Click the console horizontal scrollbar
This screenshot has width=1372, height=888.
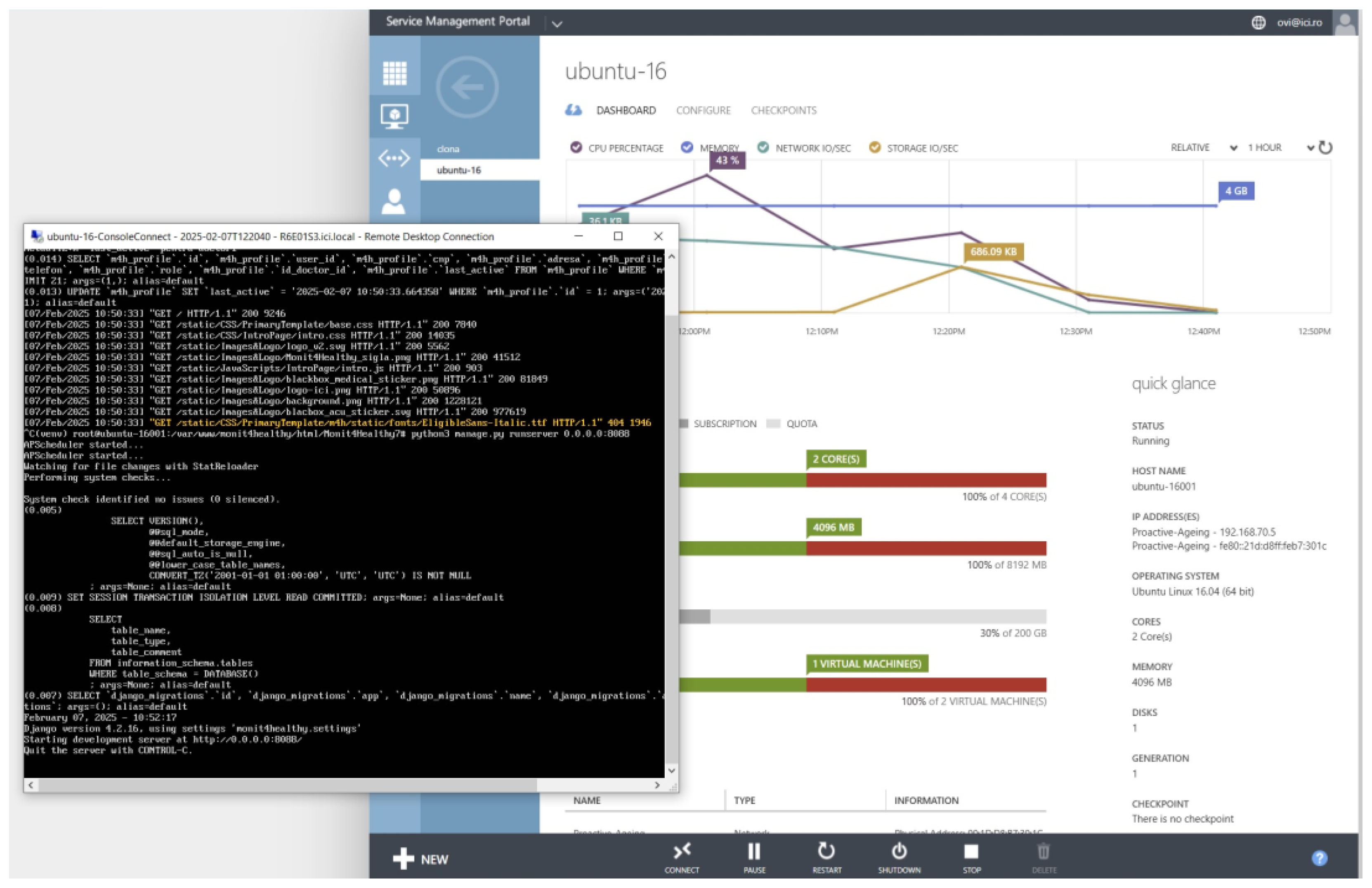point(288,785)
